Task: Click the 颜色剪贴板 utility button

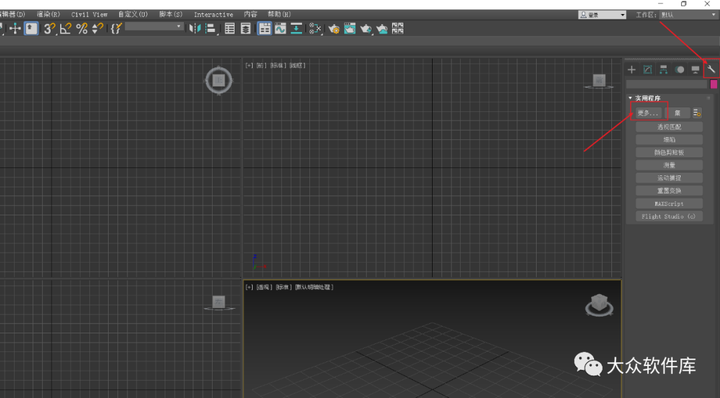Action: pos(669,152)
